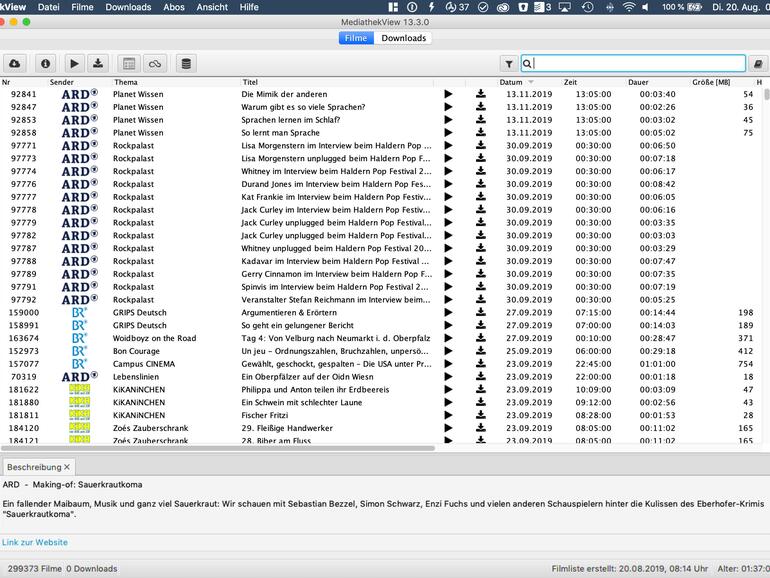Sort by the Nr column header
Image resolution: width=770 pixels, height=578 pixels.
point(6,82)
